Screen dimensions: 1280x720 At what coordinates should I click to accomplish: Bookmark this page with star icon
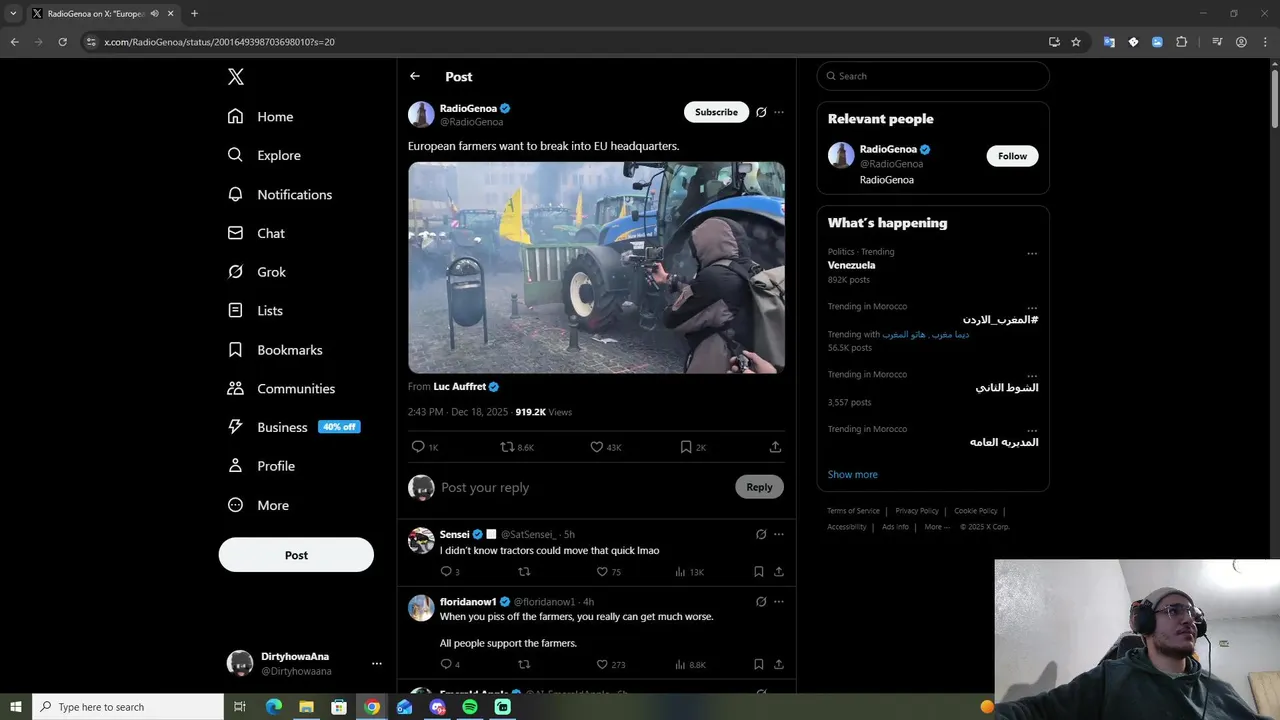tap(1076, 42)
